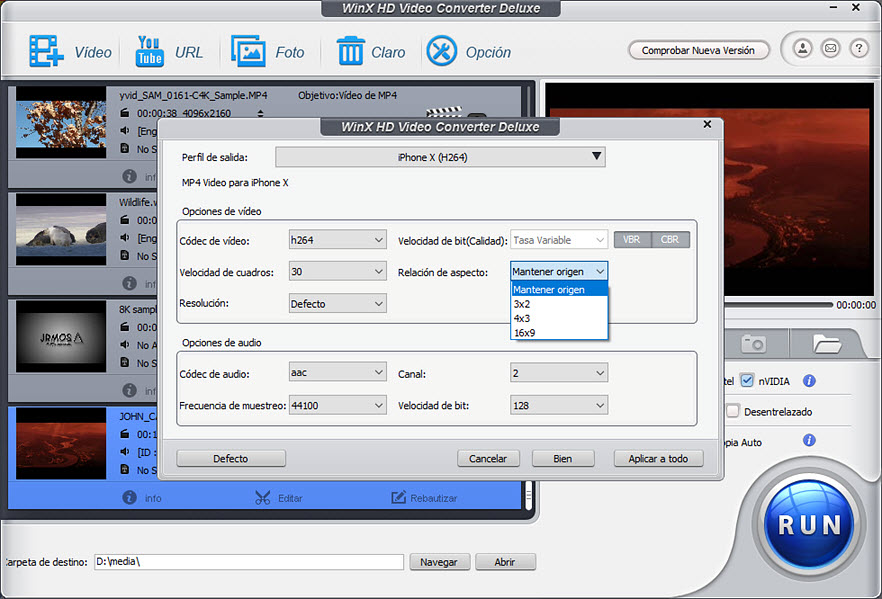Screen dimensions: 882x599
Task: Enable the Desentrelazado checkbox
Action: tap(733, 411)
